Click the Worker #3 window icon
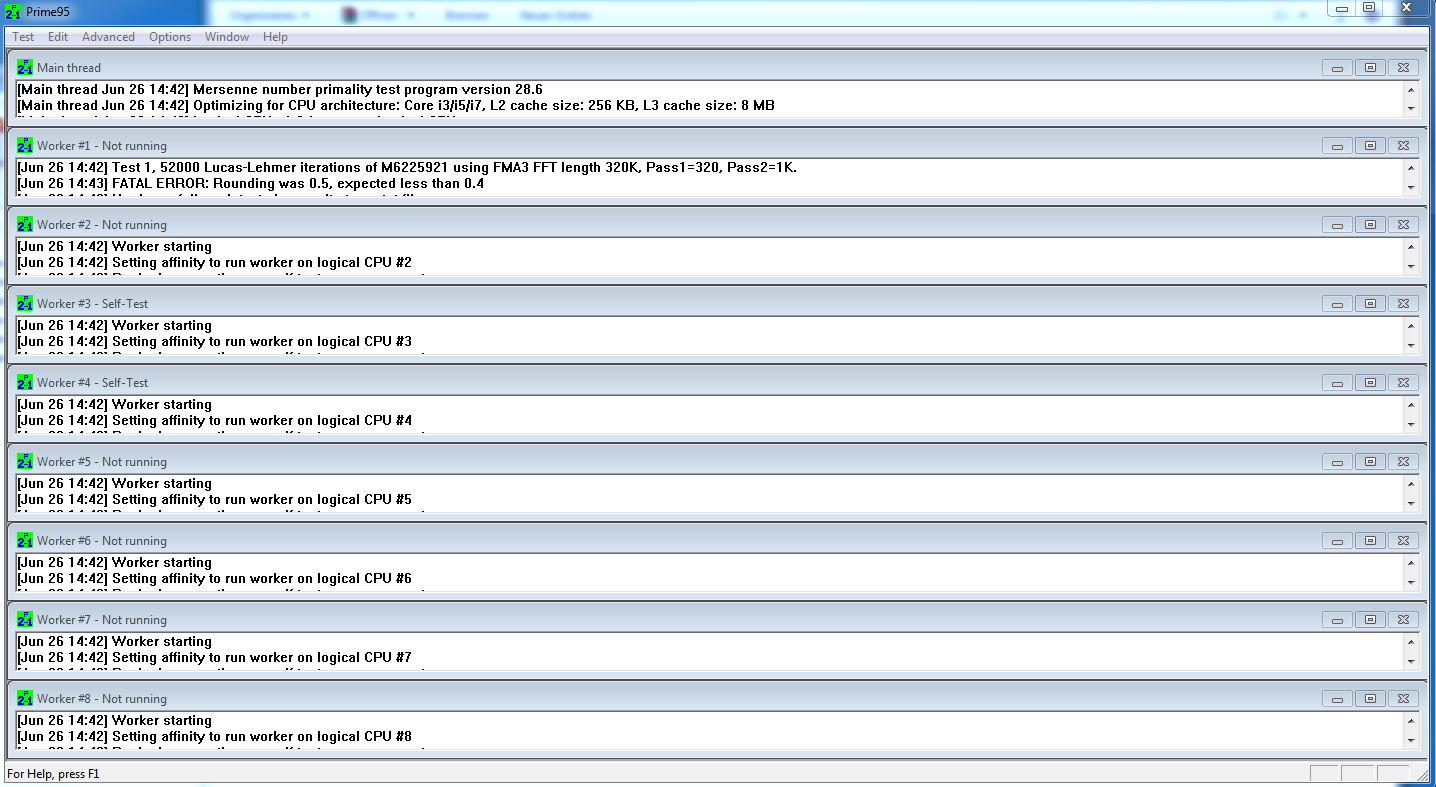Screen dimensions: 1436x787 25,303
